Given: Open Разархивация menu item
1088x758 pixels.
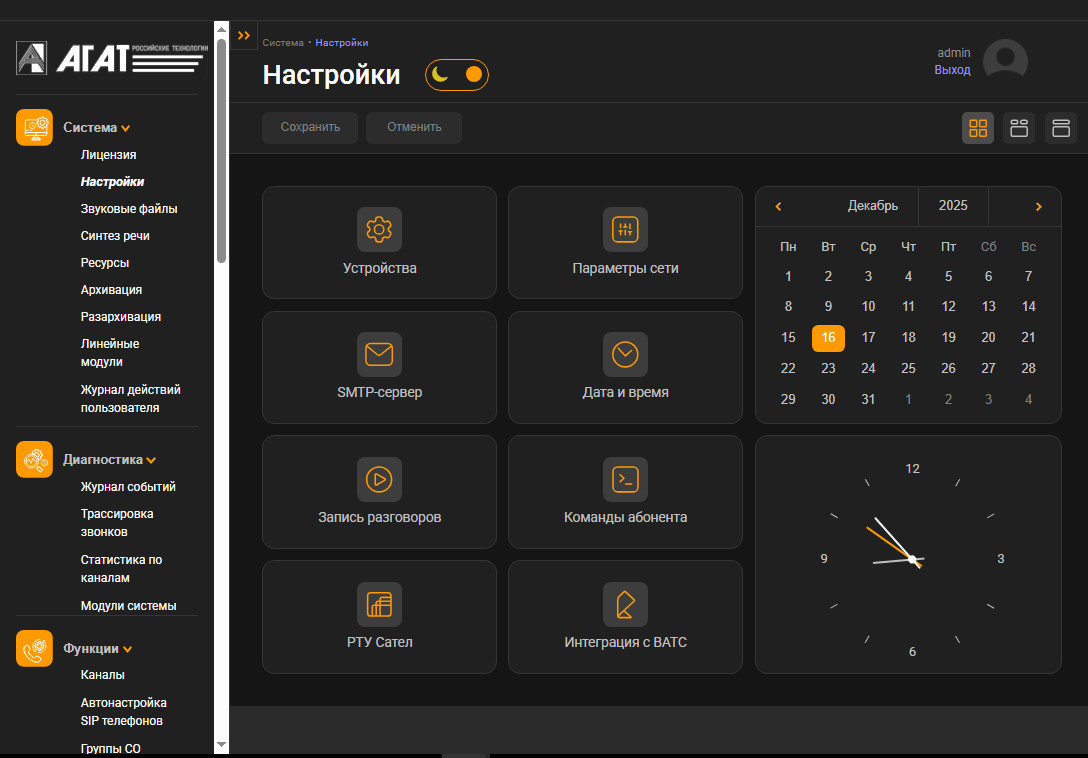Looking at the screenshot, I should (121, 317).
